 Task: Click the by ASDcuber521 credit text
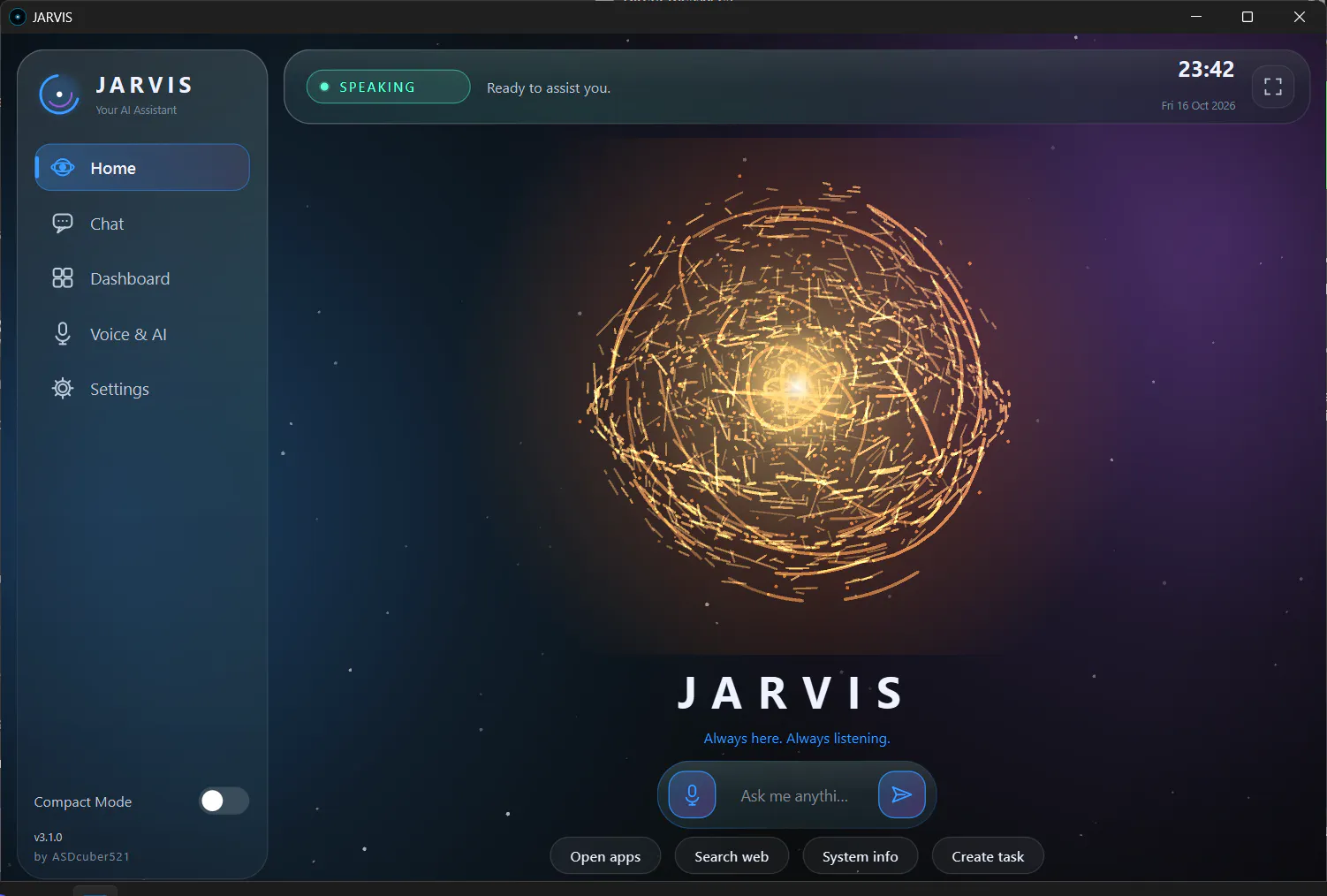tap(81, 856)
